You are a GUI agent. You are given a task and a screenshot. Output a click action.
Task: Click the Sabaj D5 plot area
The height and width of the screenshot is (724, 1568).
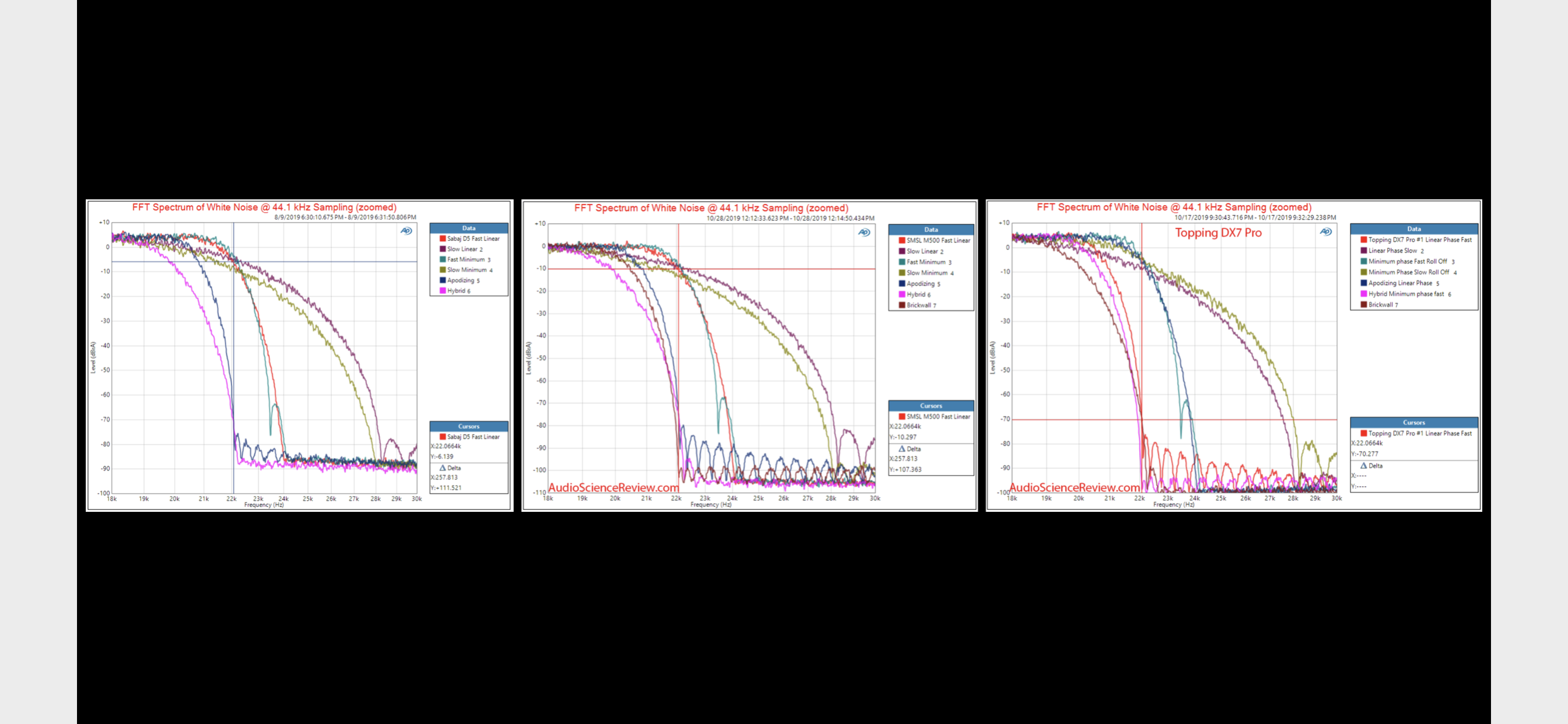pos(264,358)
